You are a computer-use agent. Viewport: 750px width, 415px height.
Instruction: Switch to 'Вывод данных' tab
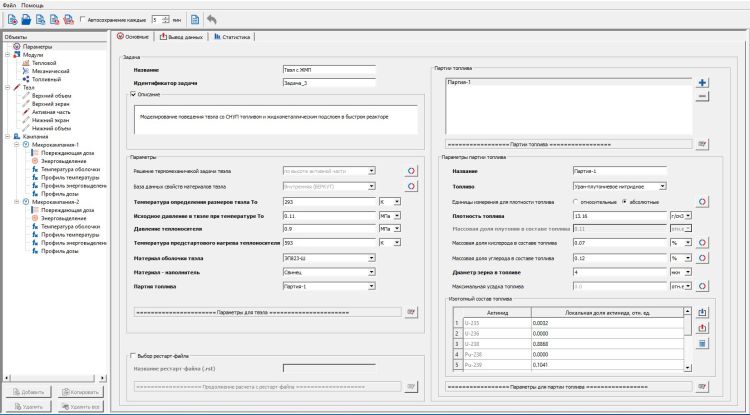click(181, 37)
